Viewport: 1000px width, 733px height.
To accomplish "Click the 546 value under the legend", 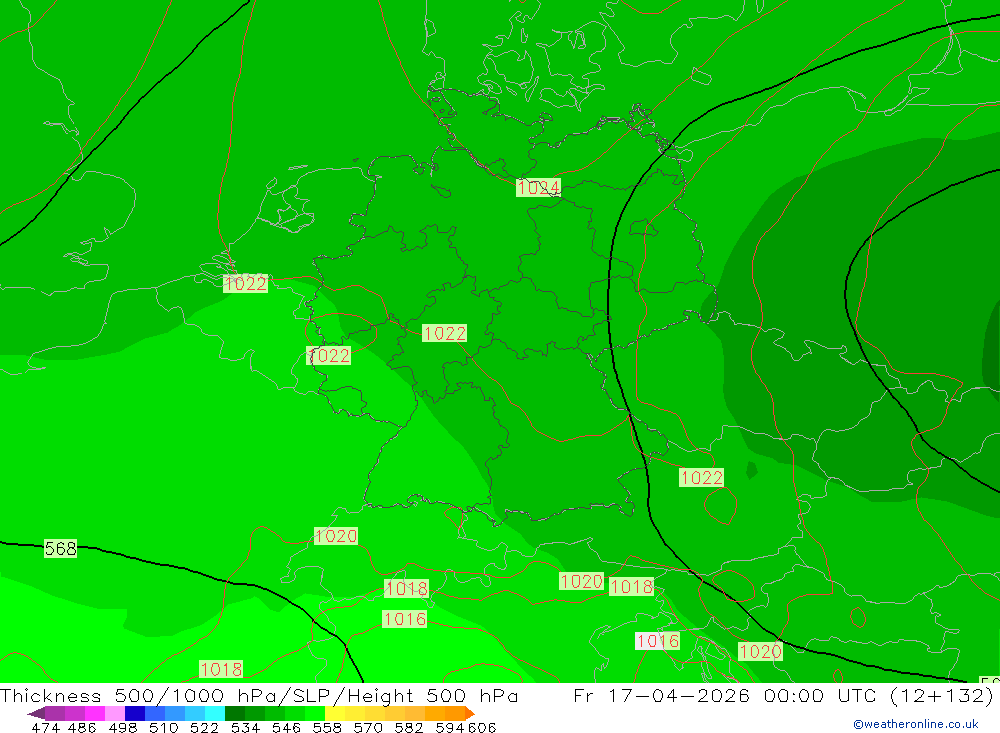I will (x=286, y=727).
